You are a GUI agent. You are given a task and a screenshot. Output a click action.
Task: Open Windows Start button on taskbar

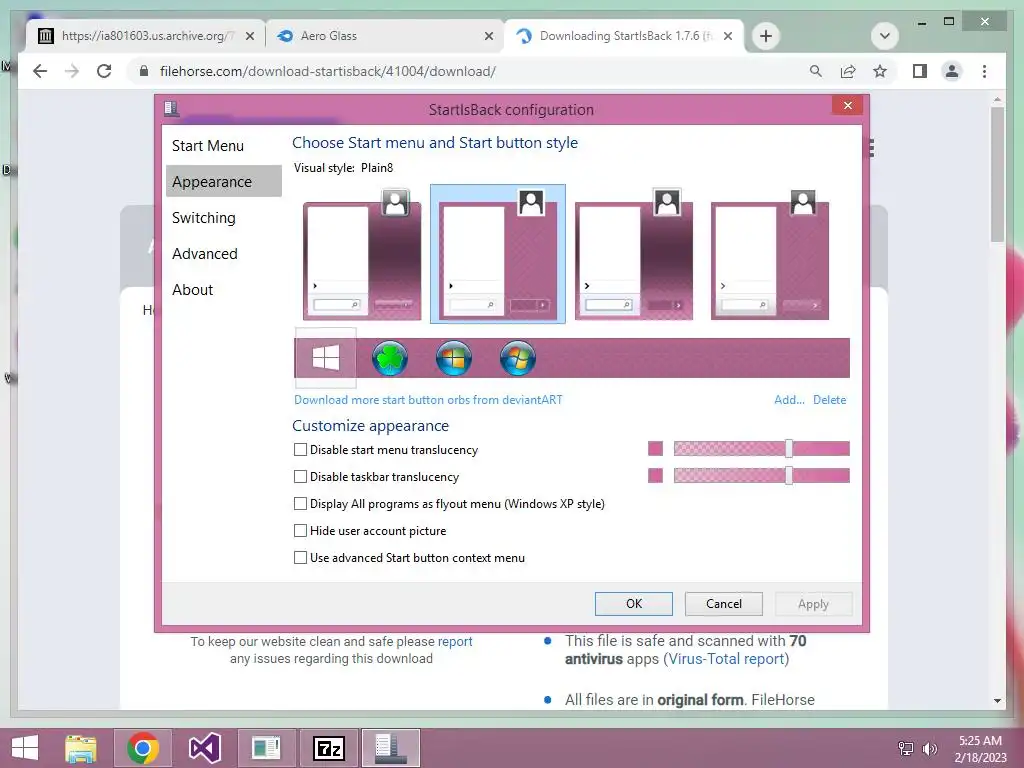tap(25, 748)
